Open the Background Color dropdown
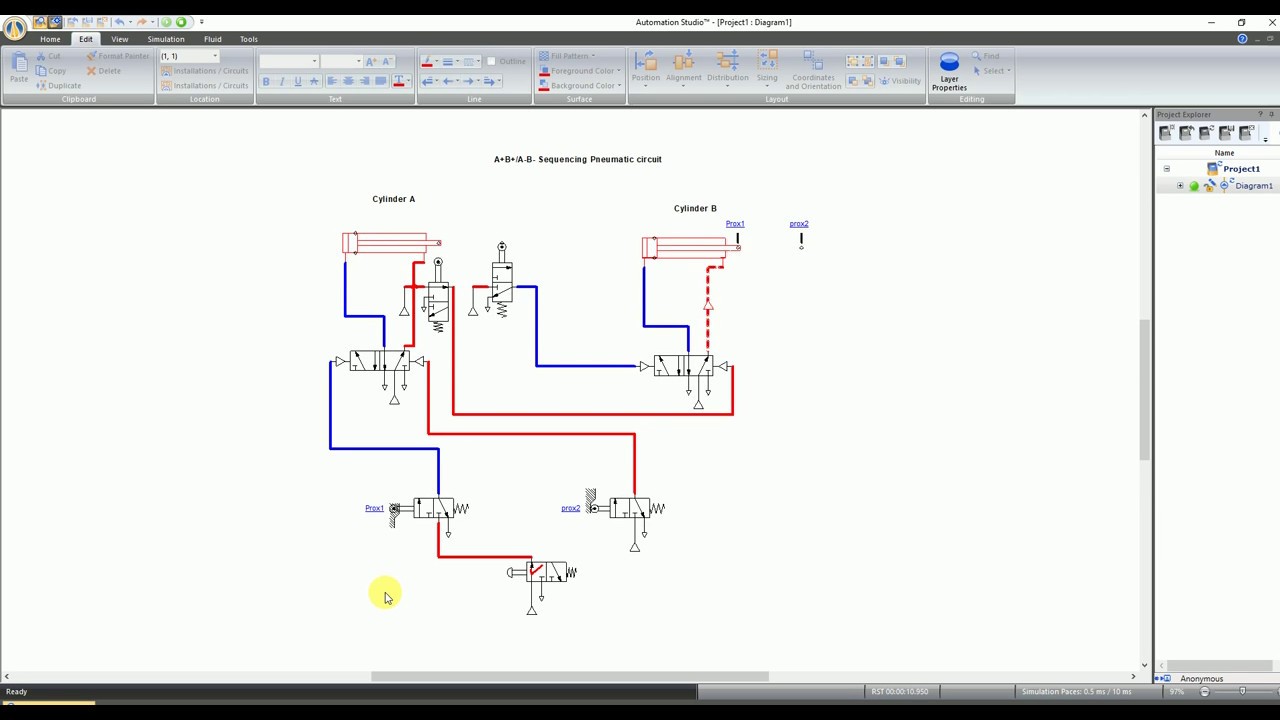 (x=581, y=86)
